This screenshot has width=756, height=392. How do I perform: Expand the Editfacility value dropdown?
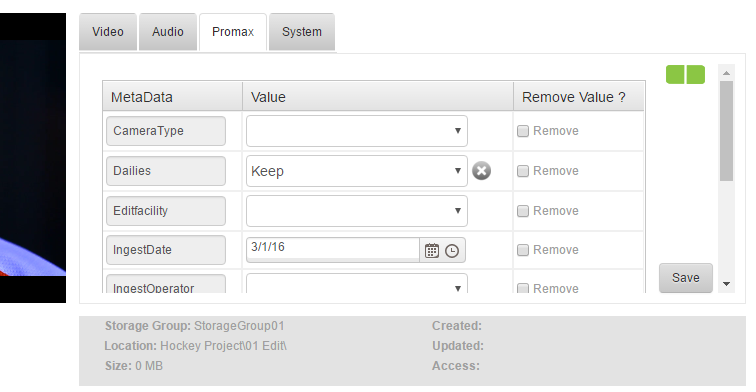pyautogui.click(x=357, y=211)
